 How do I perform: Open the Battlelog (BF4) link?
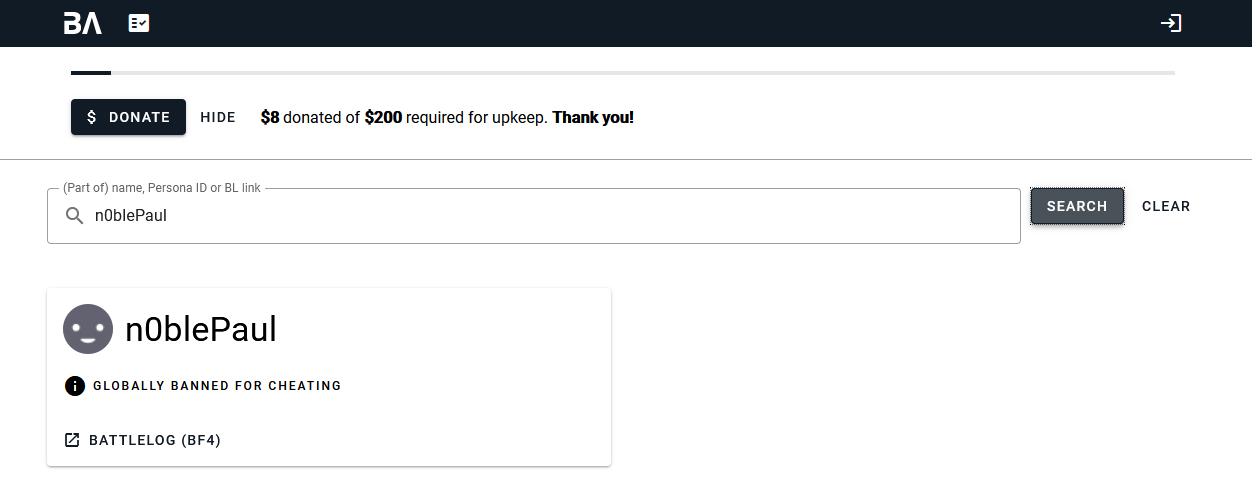[x=154, y=440]
